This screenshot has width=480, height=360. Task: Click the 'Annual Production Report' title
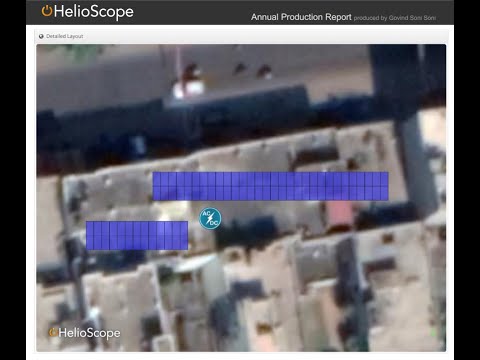click(301, 17)
